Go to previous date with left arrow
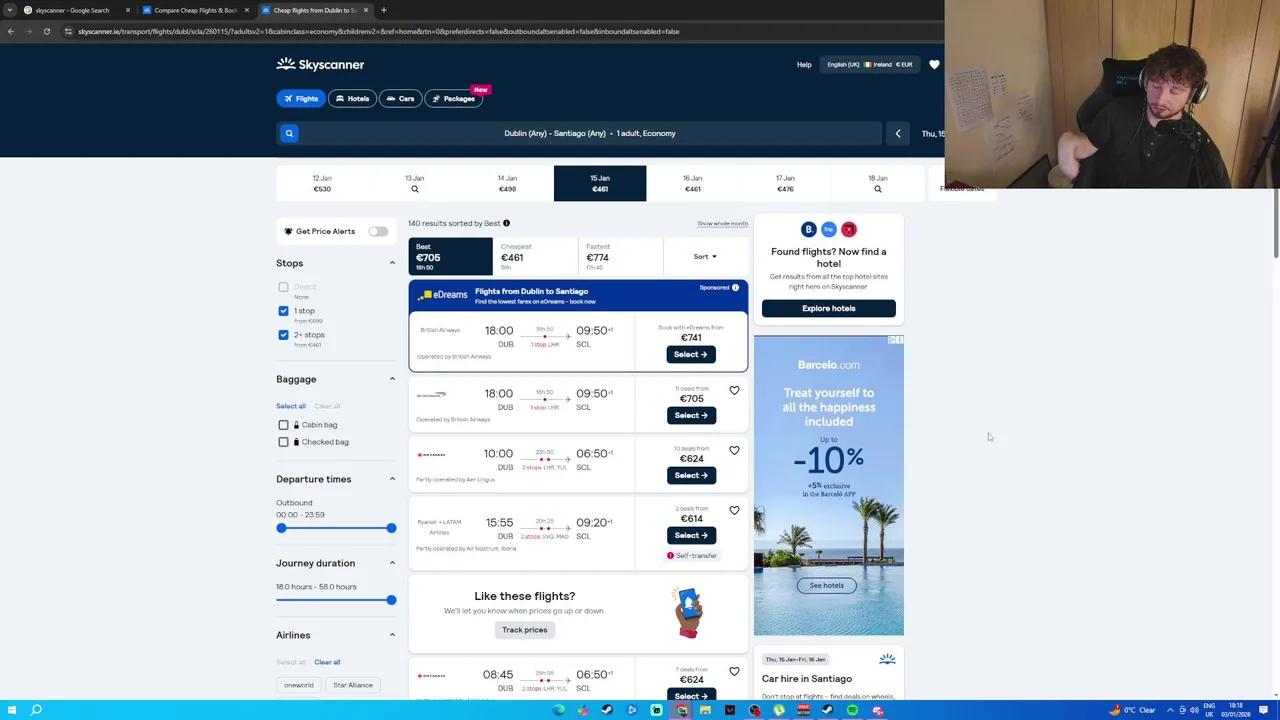 (898, 133)
